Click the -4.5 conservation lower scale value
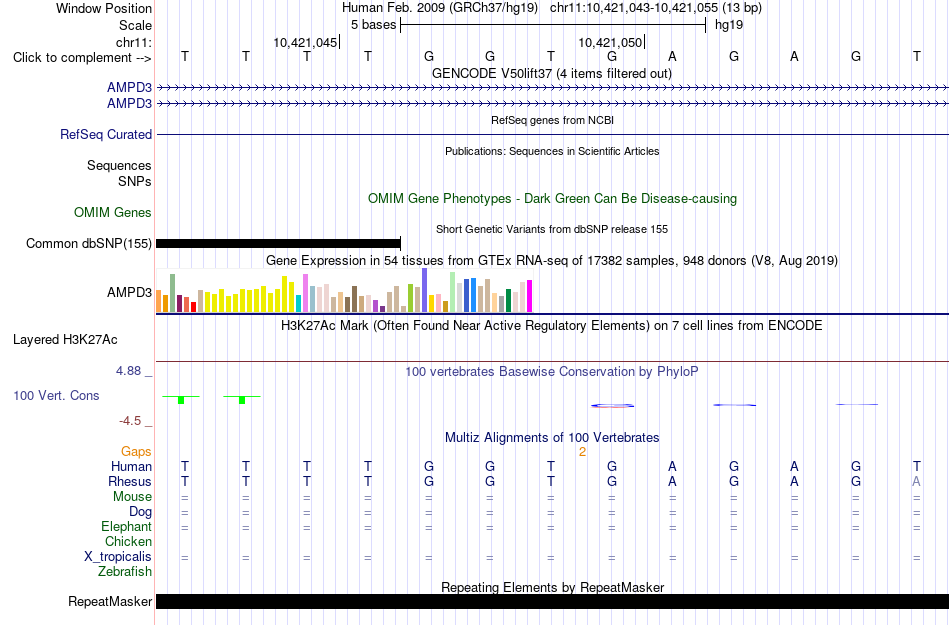This screenshot has height=625, width=950. tap(130, 420)
